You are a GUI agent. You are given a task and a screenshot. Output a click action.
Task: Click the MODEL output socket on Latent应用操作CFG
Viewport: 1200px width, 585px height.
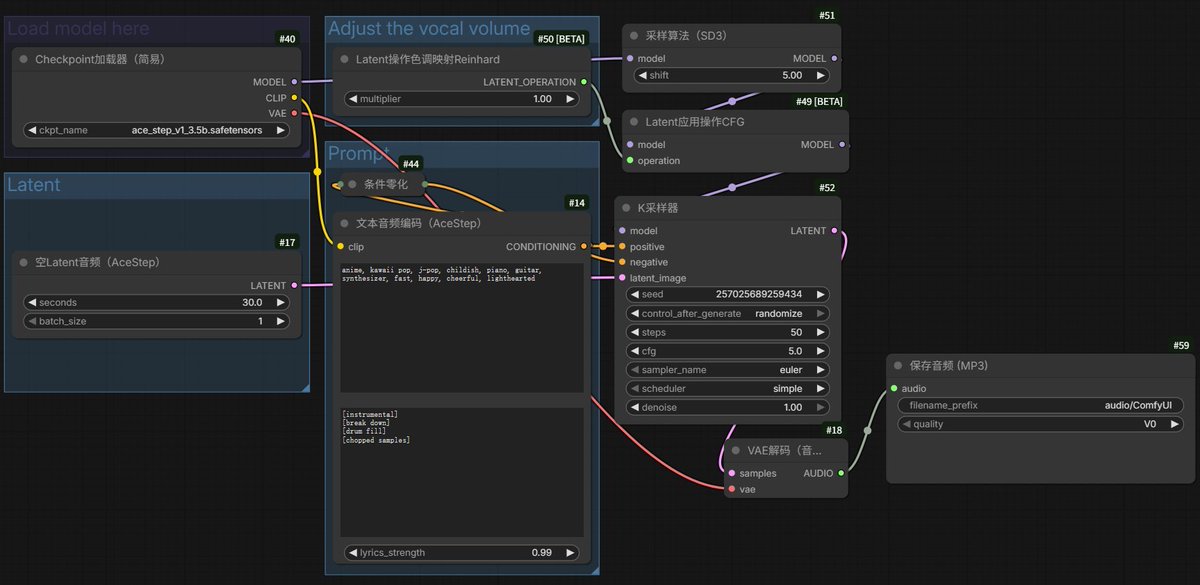842,144
